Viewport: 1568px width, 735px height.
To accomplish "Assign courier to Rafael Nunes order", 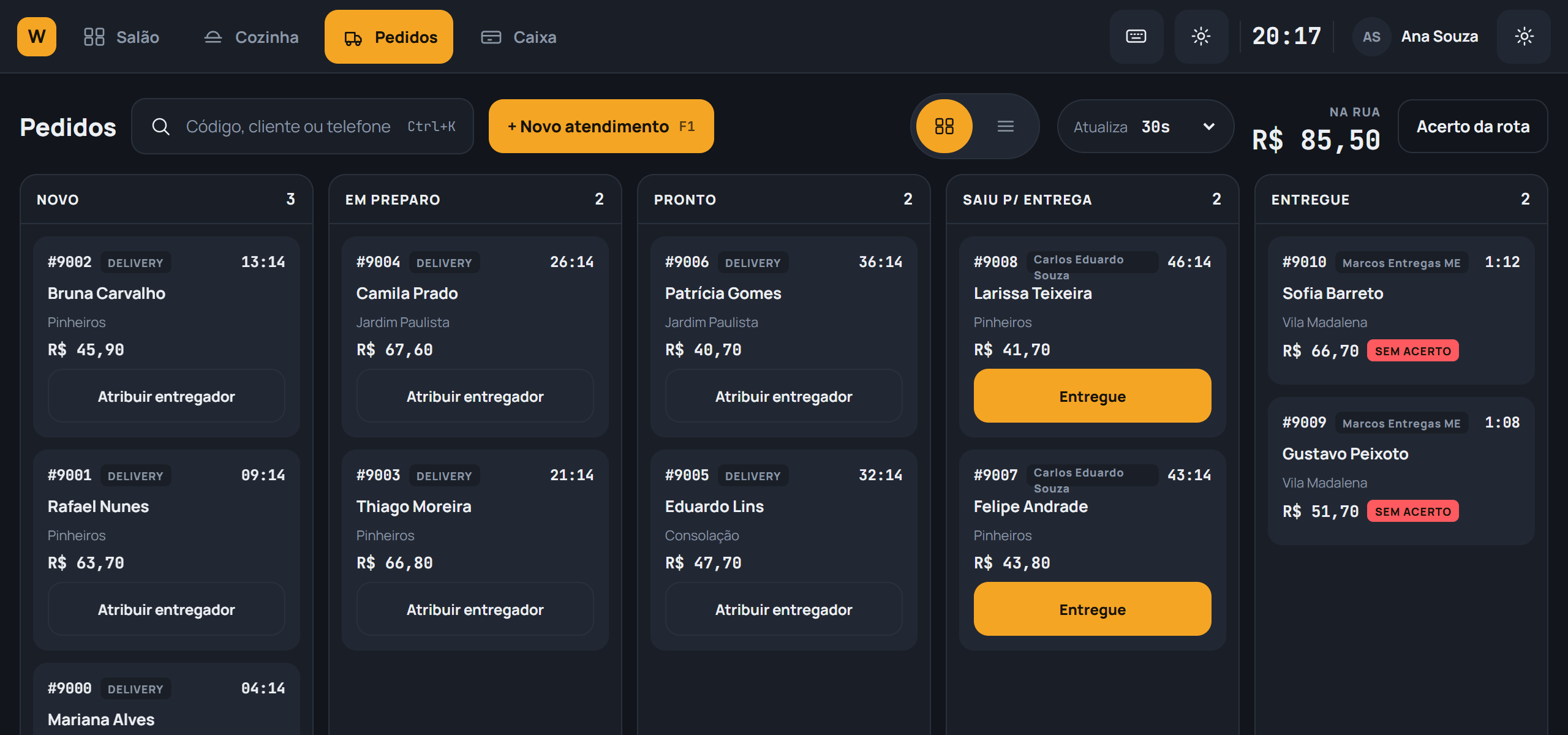I will [x=167, y=609].
